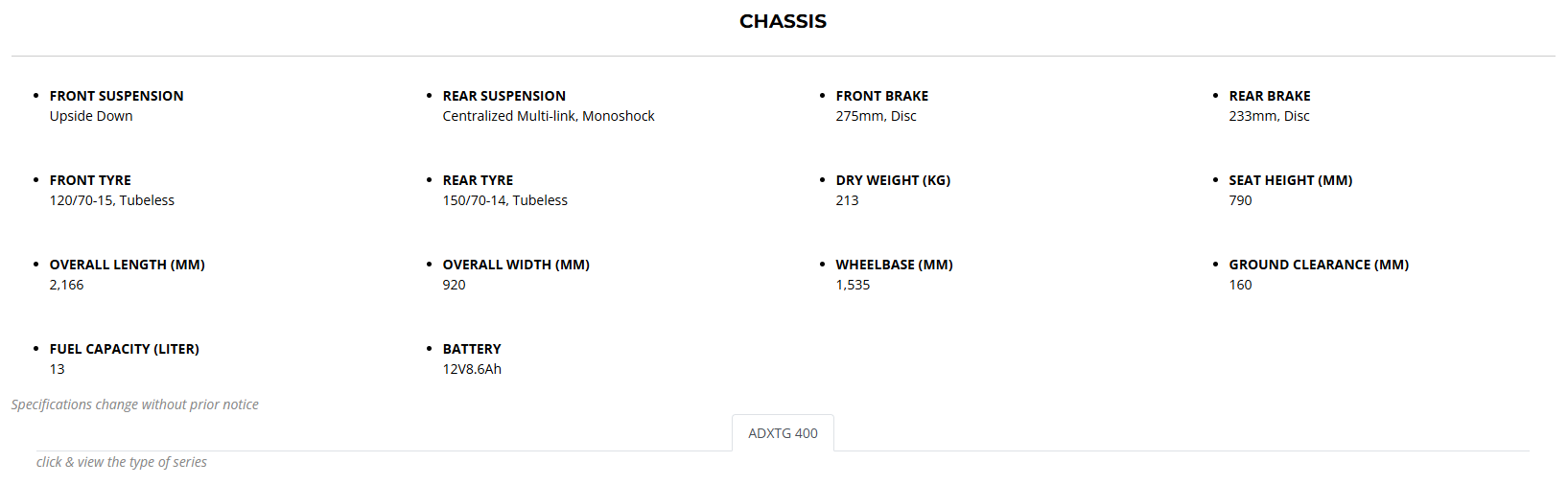Select the Front Tyre spec label
The image size is (1568, 485).
click(90, 180)
